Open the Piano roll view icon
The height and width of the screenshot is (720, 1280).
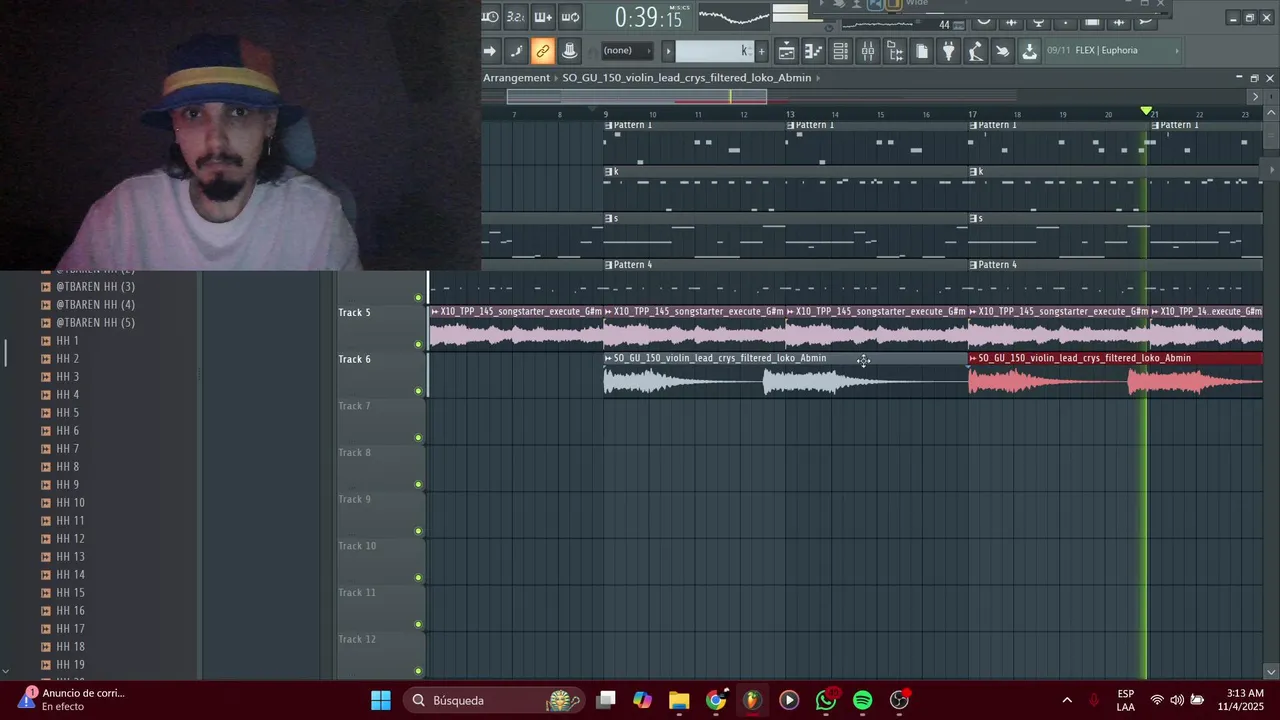[813, 51]
